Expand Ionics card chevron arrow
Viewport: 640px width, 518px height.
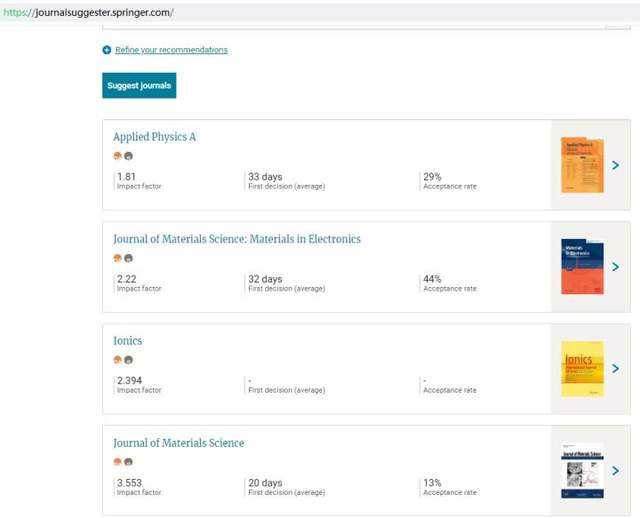[616, 369]
